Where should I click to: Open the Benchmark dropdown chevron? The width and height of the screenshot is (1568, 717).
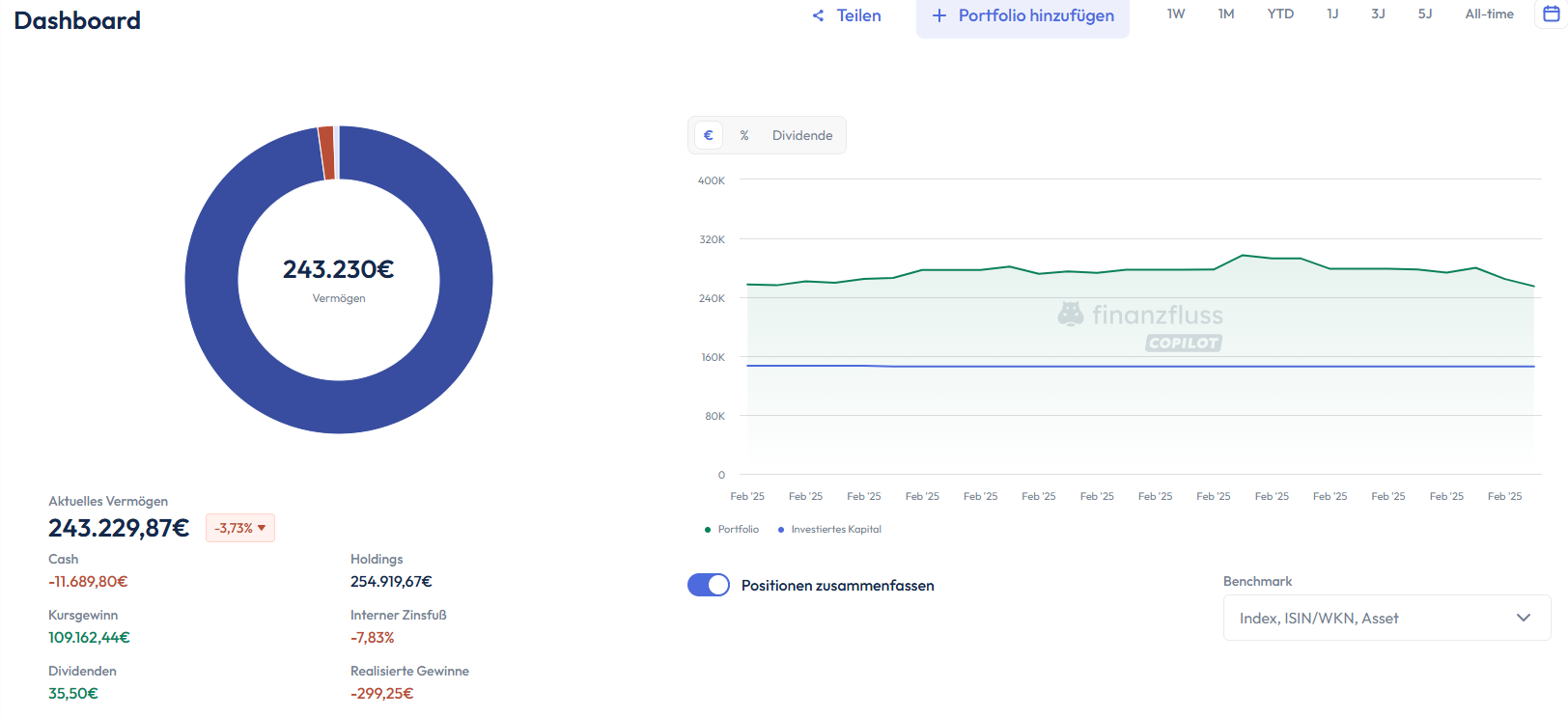click(x=1523, y=618)
